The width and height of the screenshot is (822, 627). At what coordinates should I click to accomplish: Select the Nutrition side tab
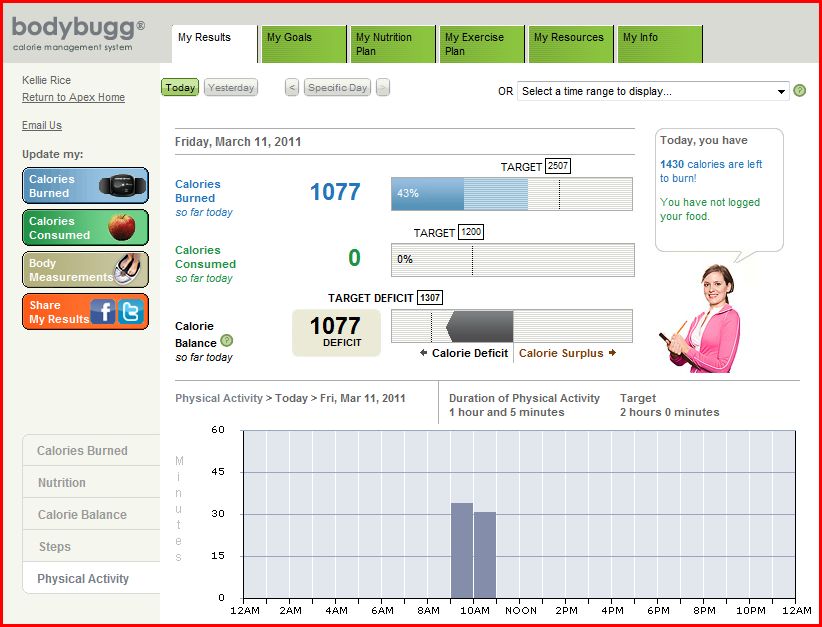coord(91,482)
